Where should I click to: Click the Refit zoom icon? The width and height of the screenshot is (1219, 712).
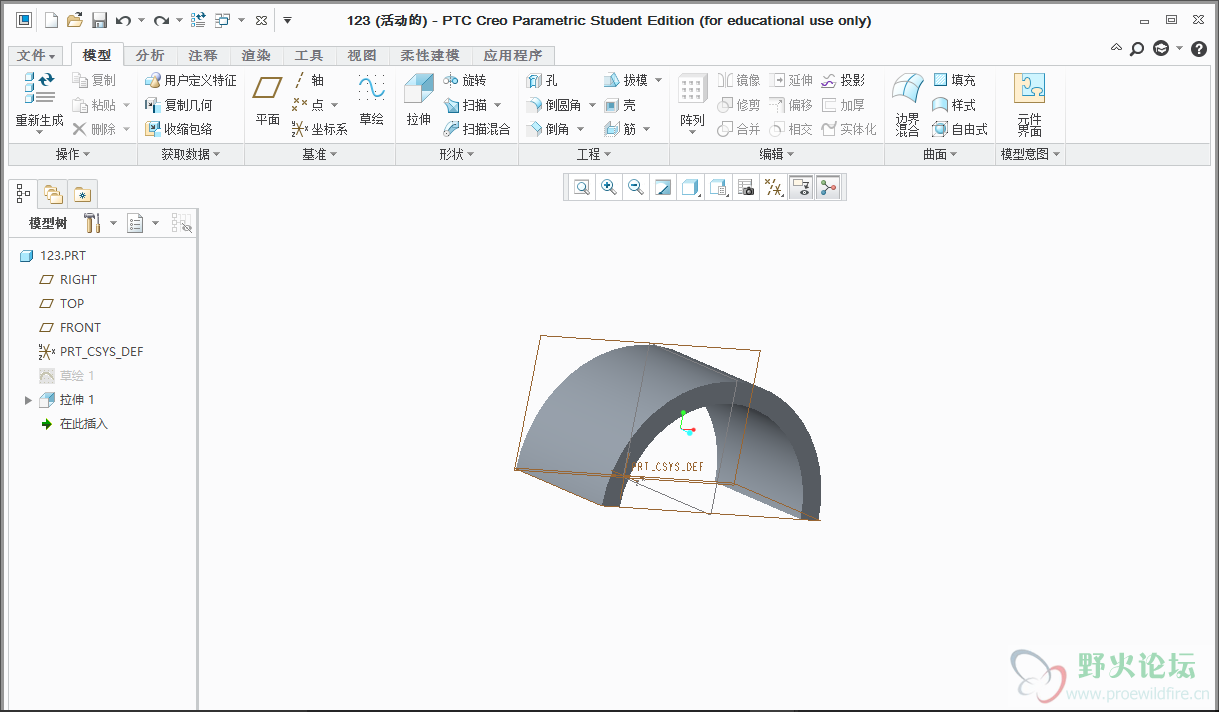coord(582,187)
